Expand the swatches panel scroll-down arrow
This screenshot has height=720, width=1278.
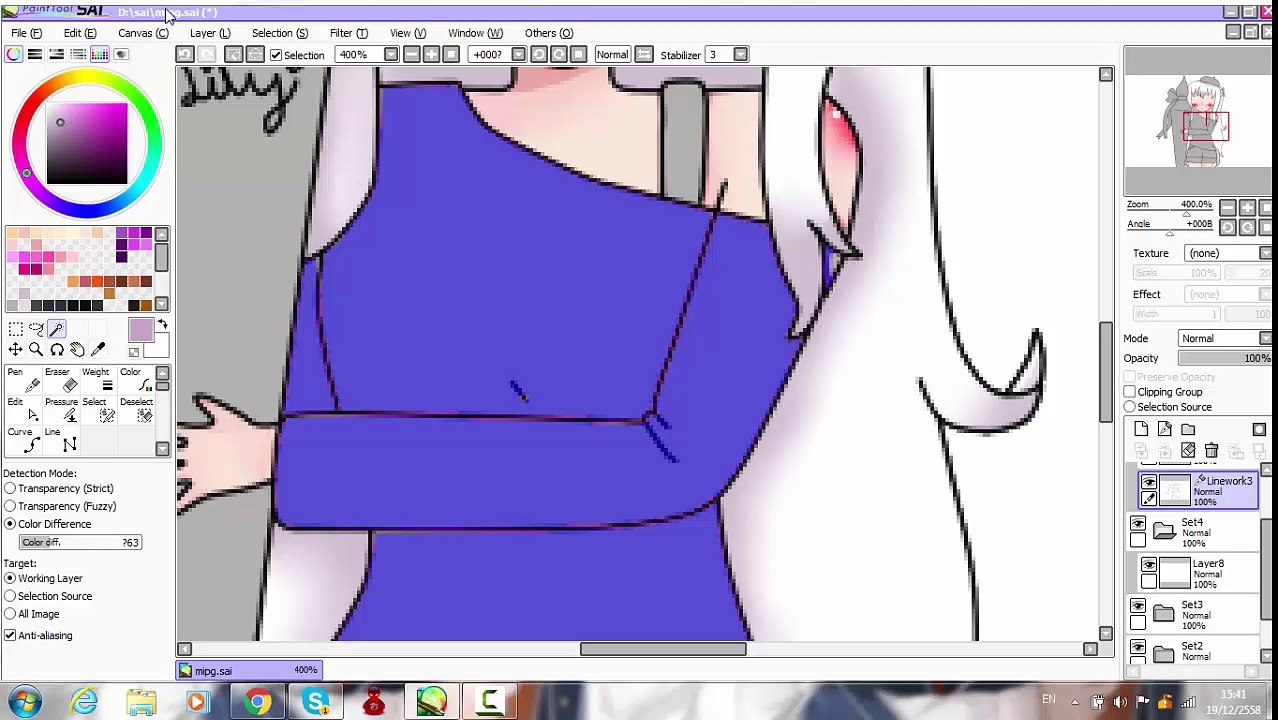pos(161,304)
